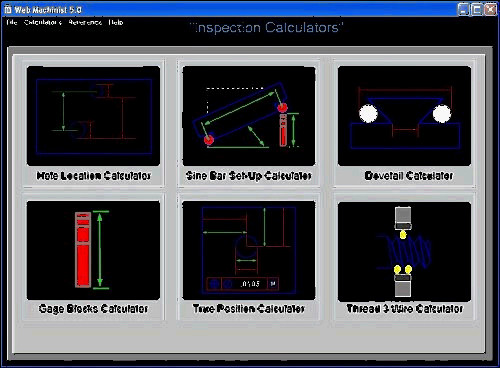Click the Dovetail Calculator text label
Viewport: 500px width, 368px height.
(x=409, y=176)
